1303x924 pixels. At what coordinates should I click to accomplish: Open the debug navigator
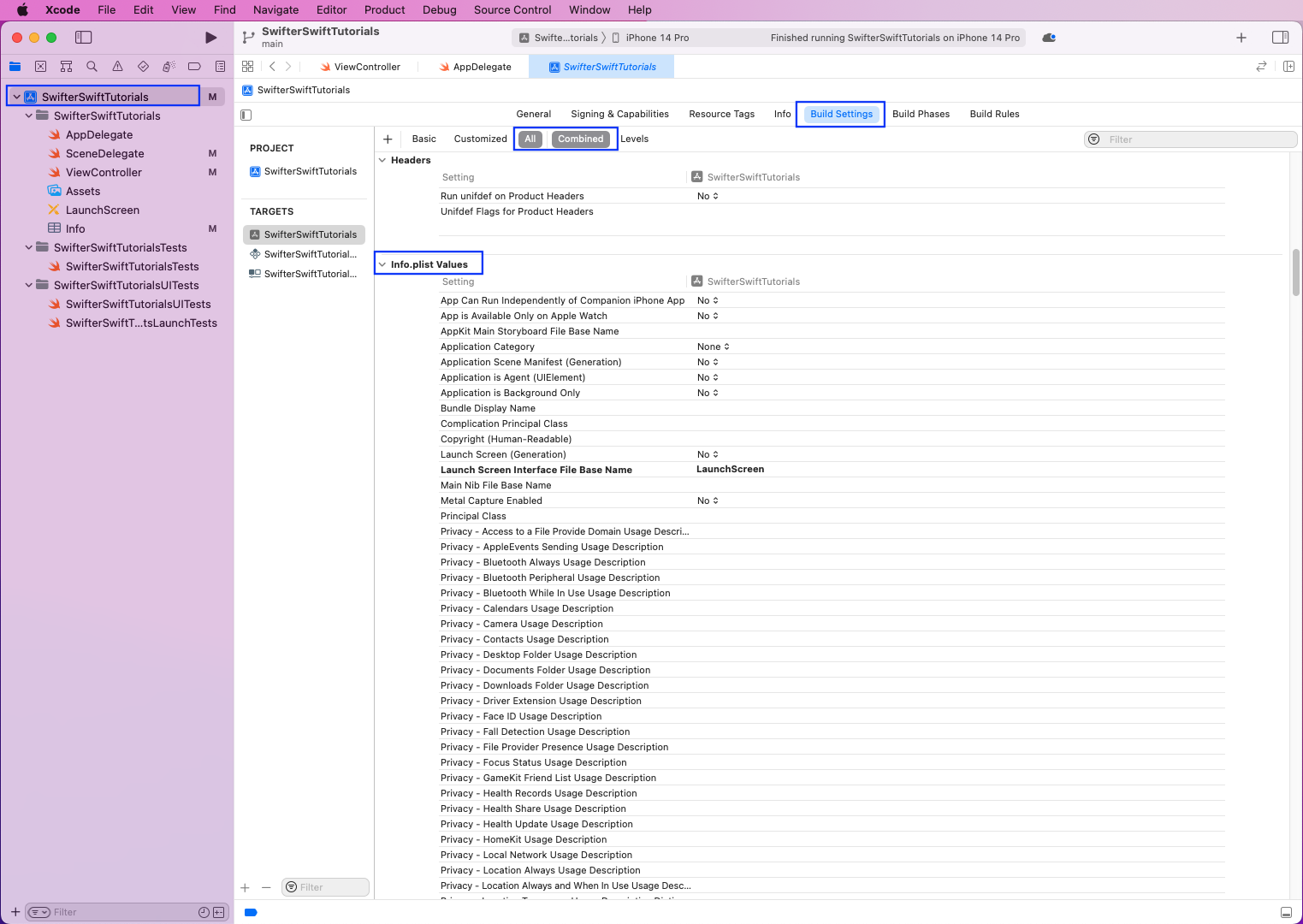pos(169,67)
